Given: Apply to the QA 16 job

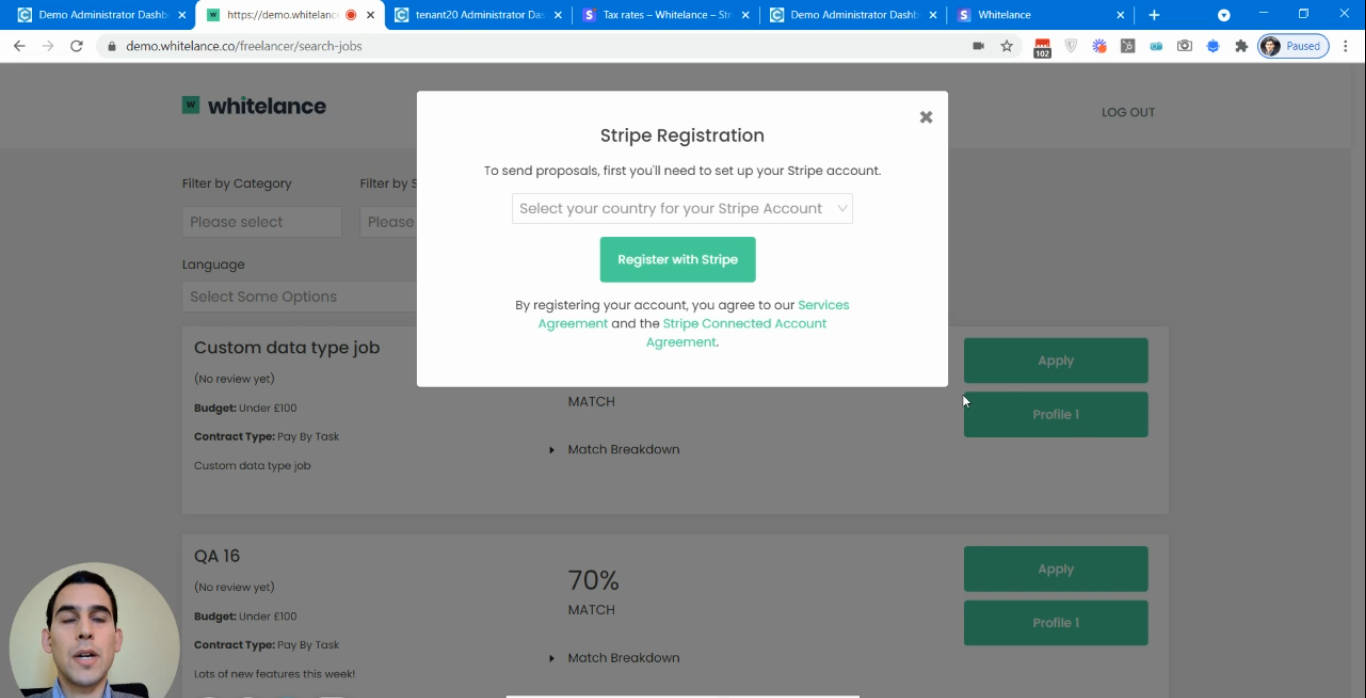Looking at the screenshot, I should (x=1055, y=569).
